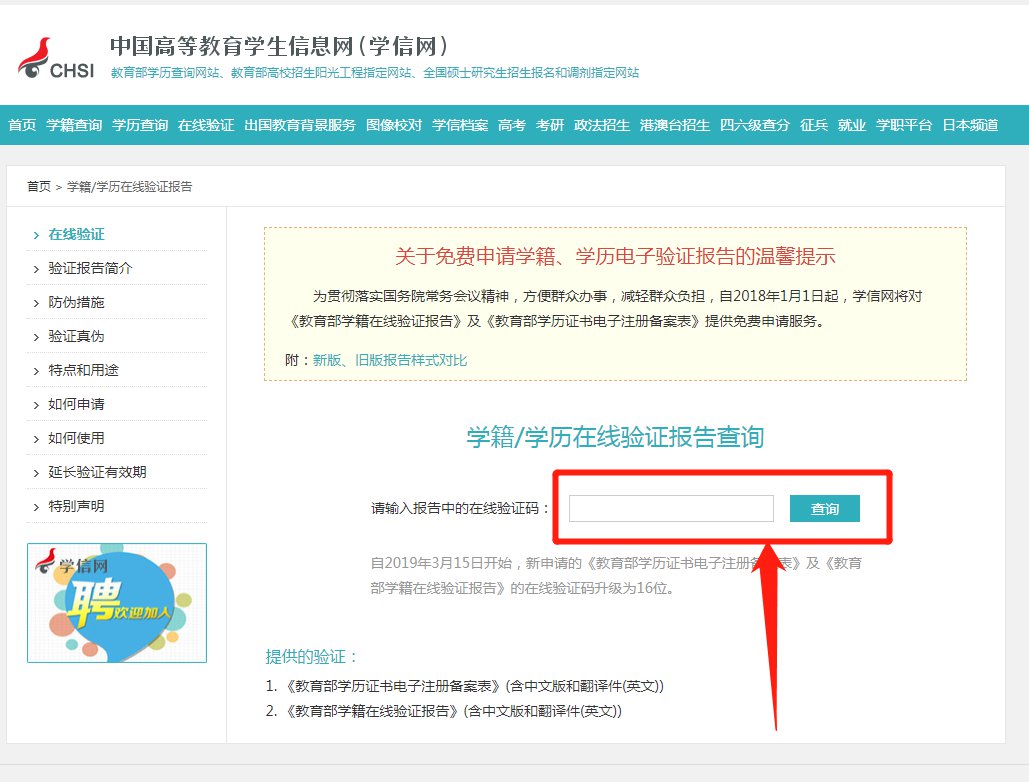
Task: Open 学历查询 in the navigation bar
Action: (x=140, y=125)
